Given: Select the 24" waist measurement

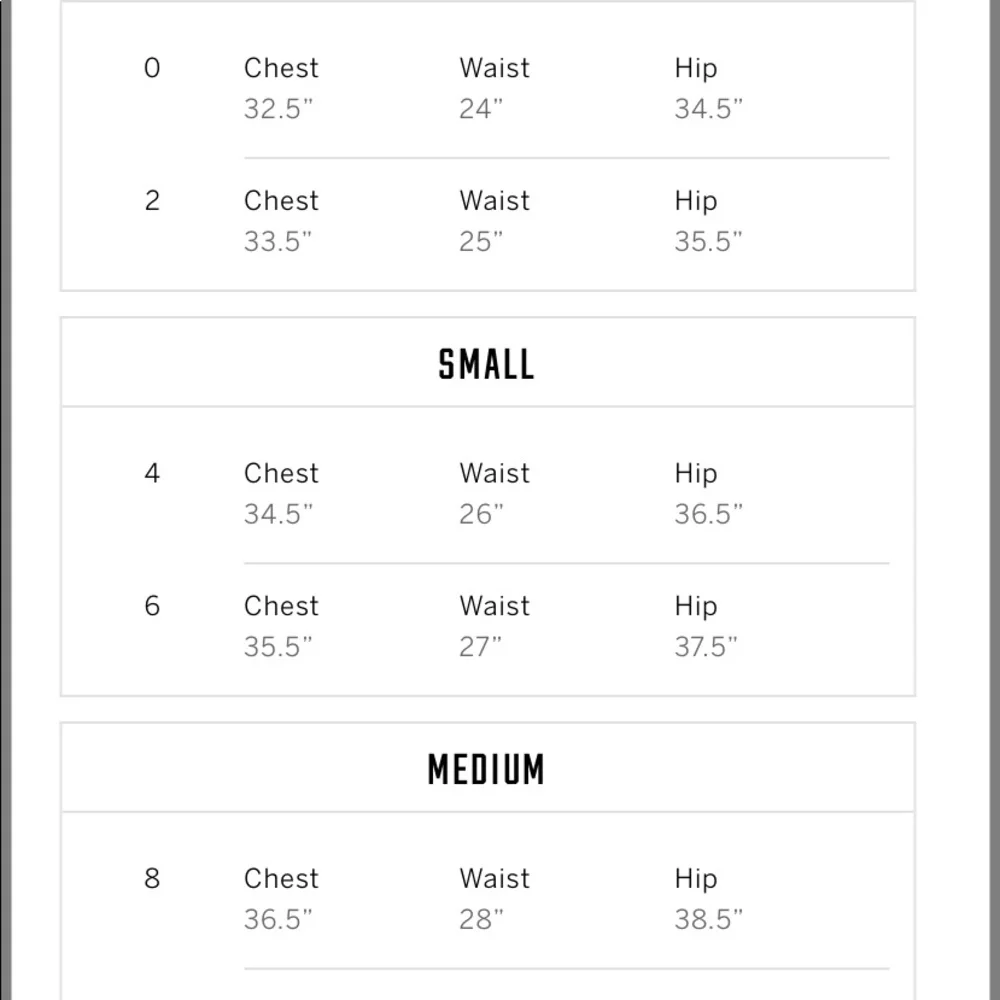Looking at the screenshot, I should [480, 108].
